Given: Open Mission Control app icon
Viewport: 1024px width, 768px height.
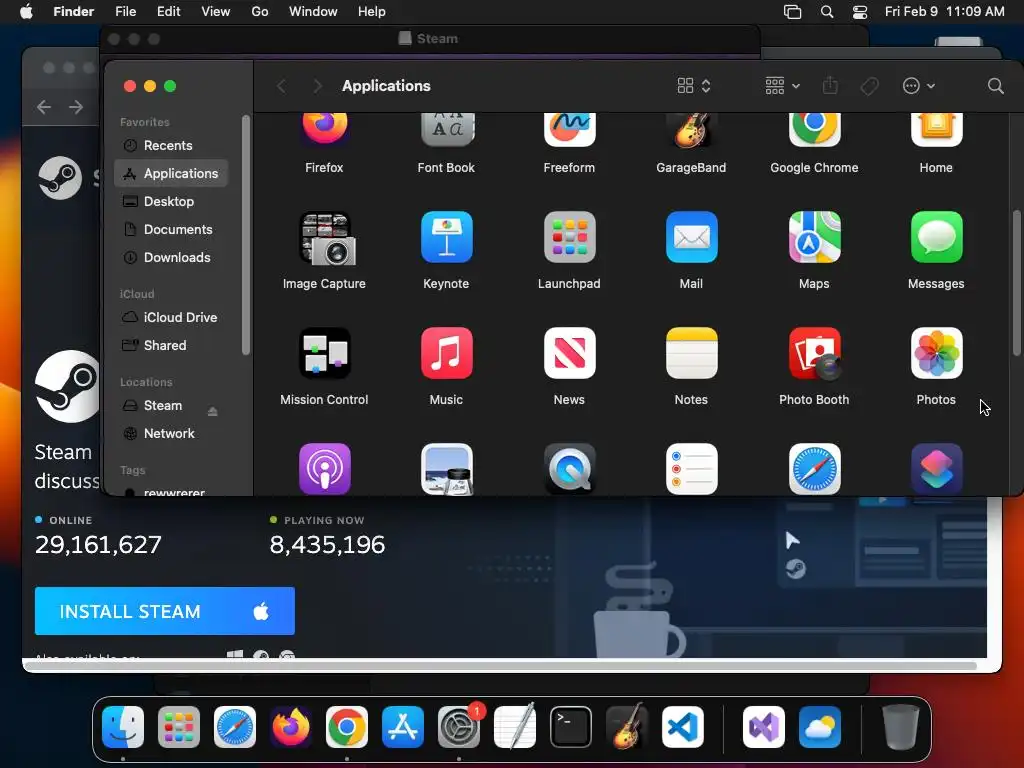Looking at the screenshot, I should [325, 353].
